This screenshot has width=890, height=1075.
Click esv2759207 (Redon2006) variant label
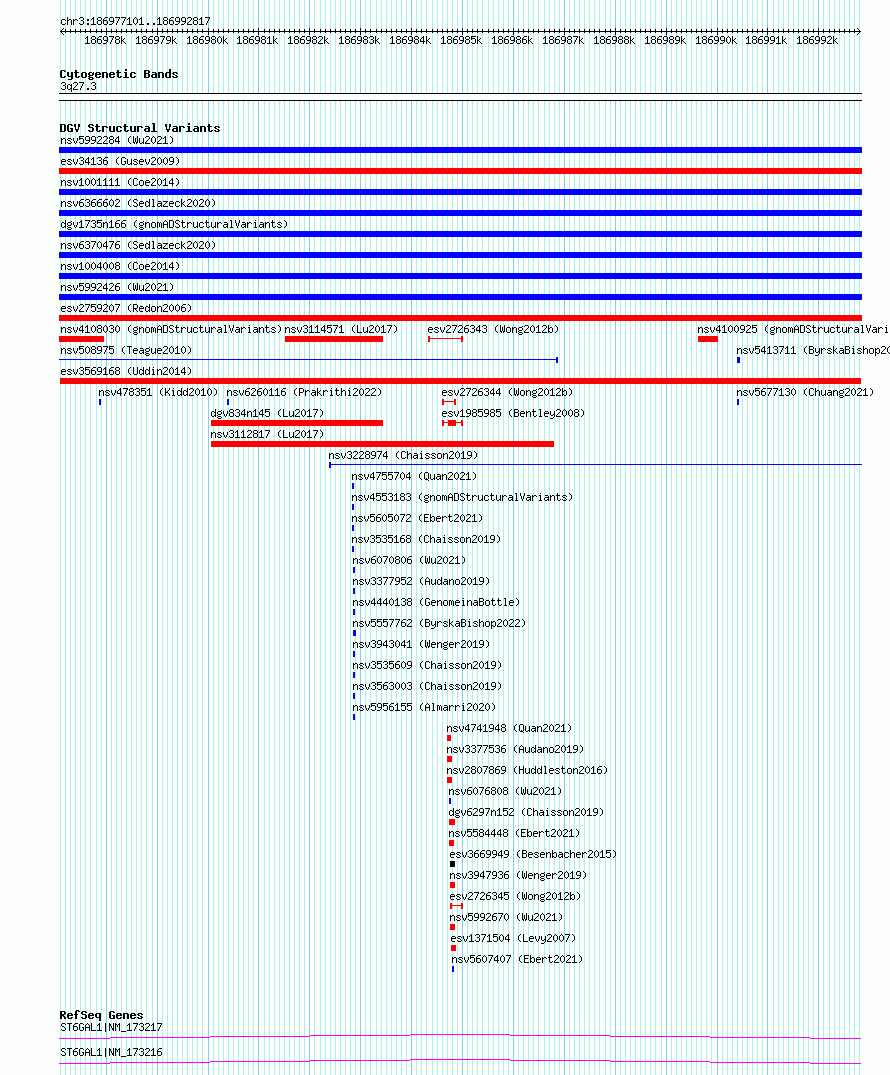click(x=126, y=309)
